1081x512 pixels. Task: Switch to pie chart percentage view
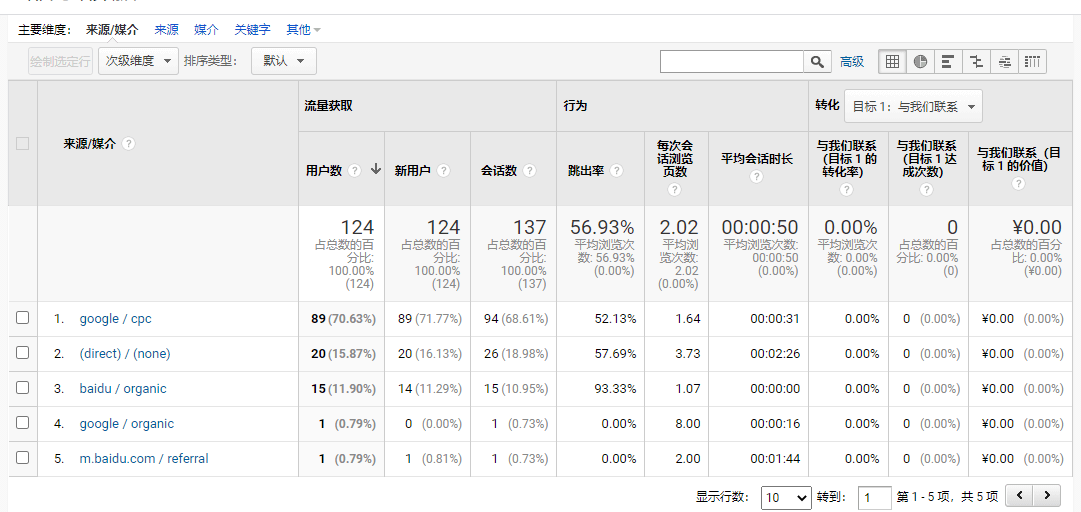click(x=920, y=61)
